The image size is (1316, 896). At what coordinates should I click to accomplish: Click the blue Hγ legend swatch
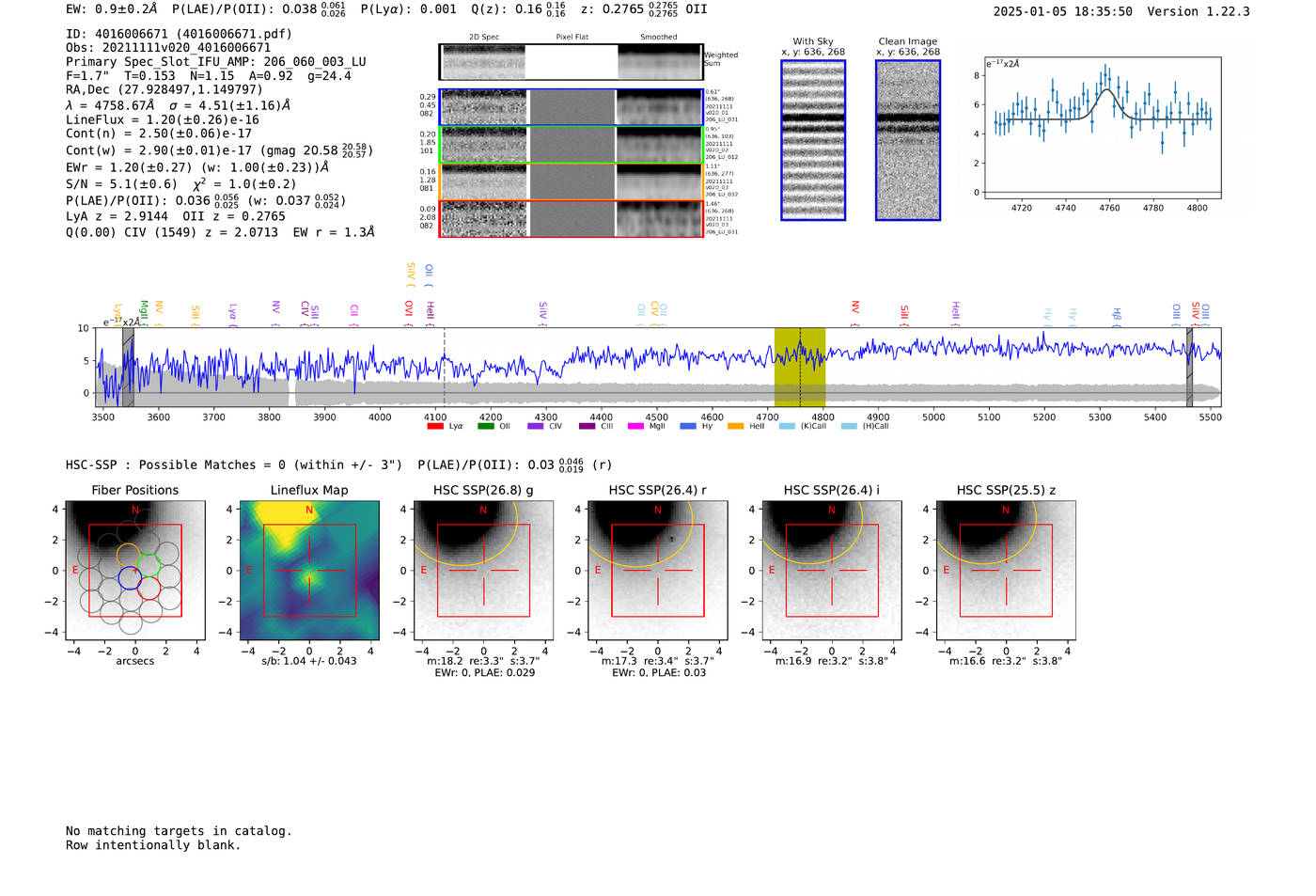point(688,427)
